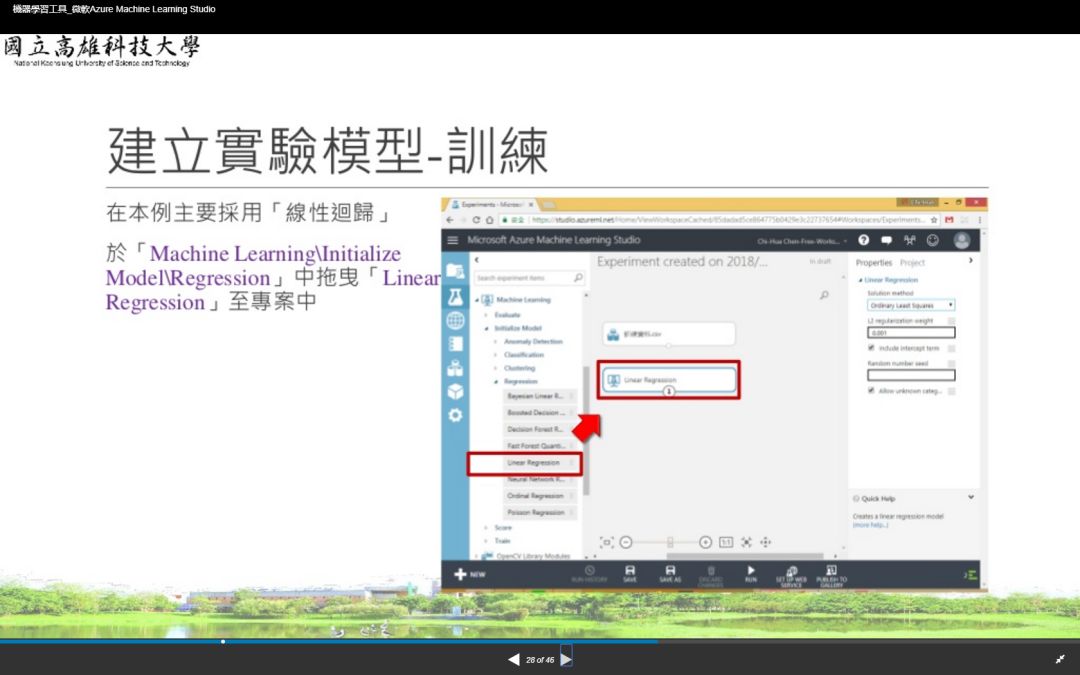Expand the Evaluate tree node
This screenshot has width=1080, height=675.
pyautogui.click(x=486, y=315)
